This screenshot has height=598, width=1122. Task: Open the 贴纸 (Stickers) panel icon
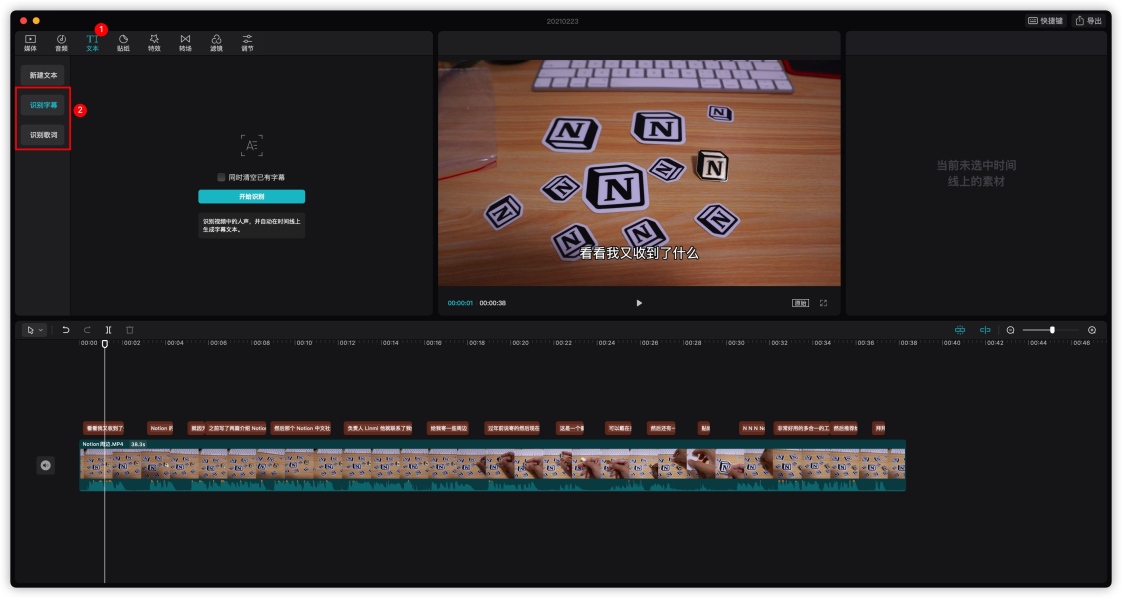123,43
